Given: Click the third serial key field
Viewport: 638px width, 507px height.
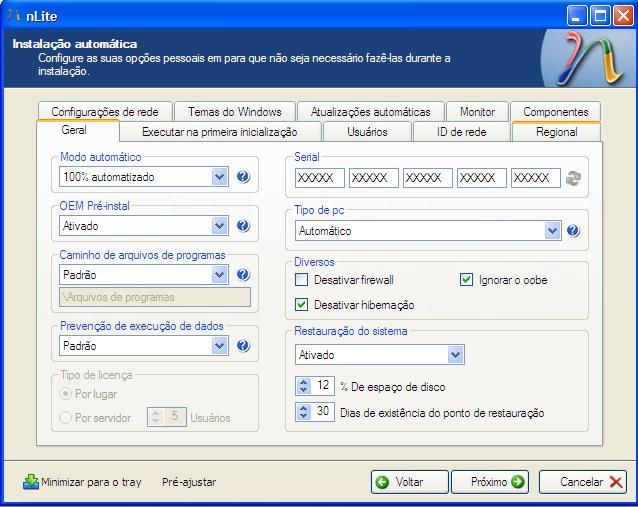Looking at the screenshot, I should pos(428,178).
